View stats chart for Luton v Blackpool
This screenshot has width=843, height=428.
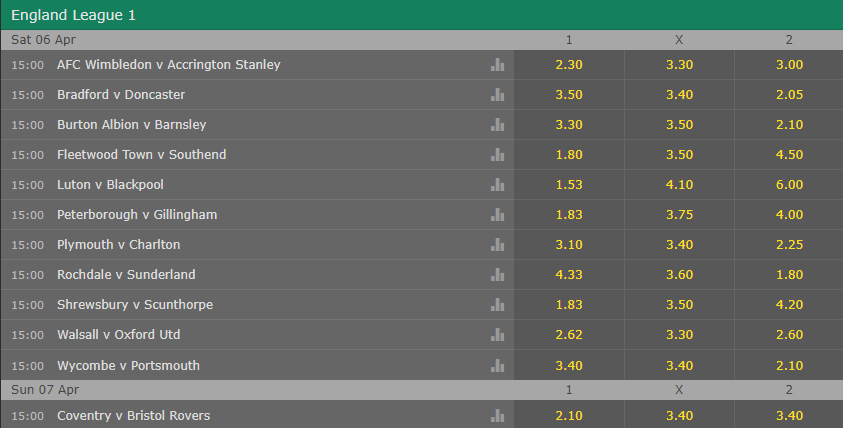497,185
